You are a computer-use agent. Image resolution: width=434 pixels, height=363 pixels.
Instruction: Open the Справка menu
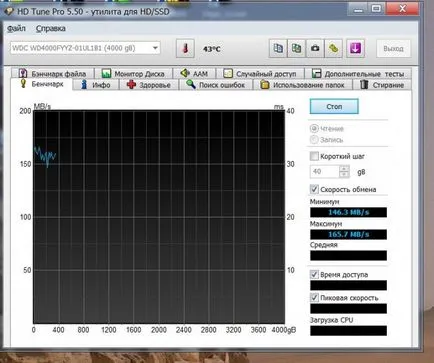point(51,29)
